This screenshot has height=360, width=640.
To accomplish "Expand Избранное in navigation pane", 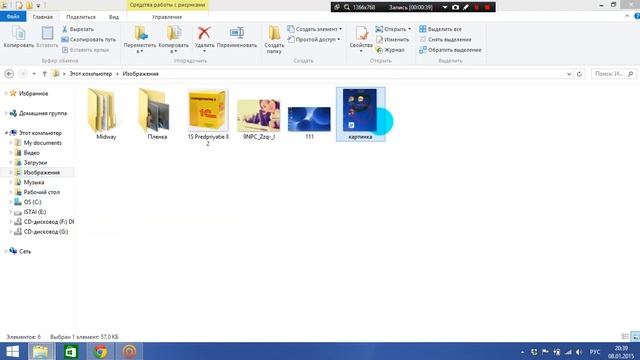I will tap(6, 93).
